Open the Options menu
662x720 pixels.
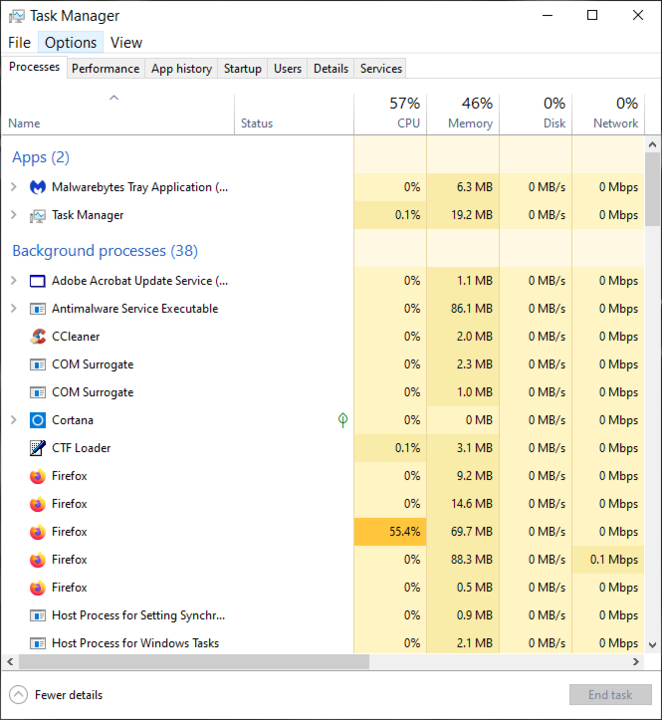point(71,43)
